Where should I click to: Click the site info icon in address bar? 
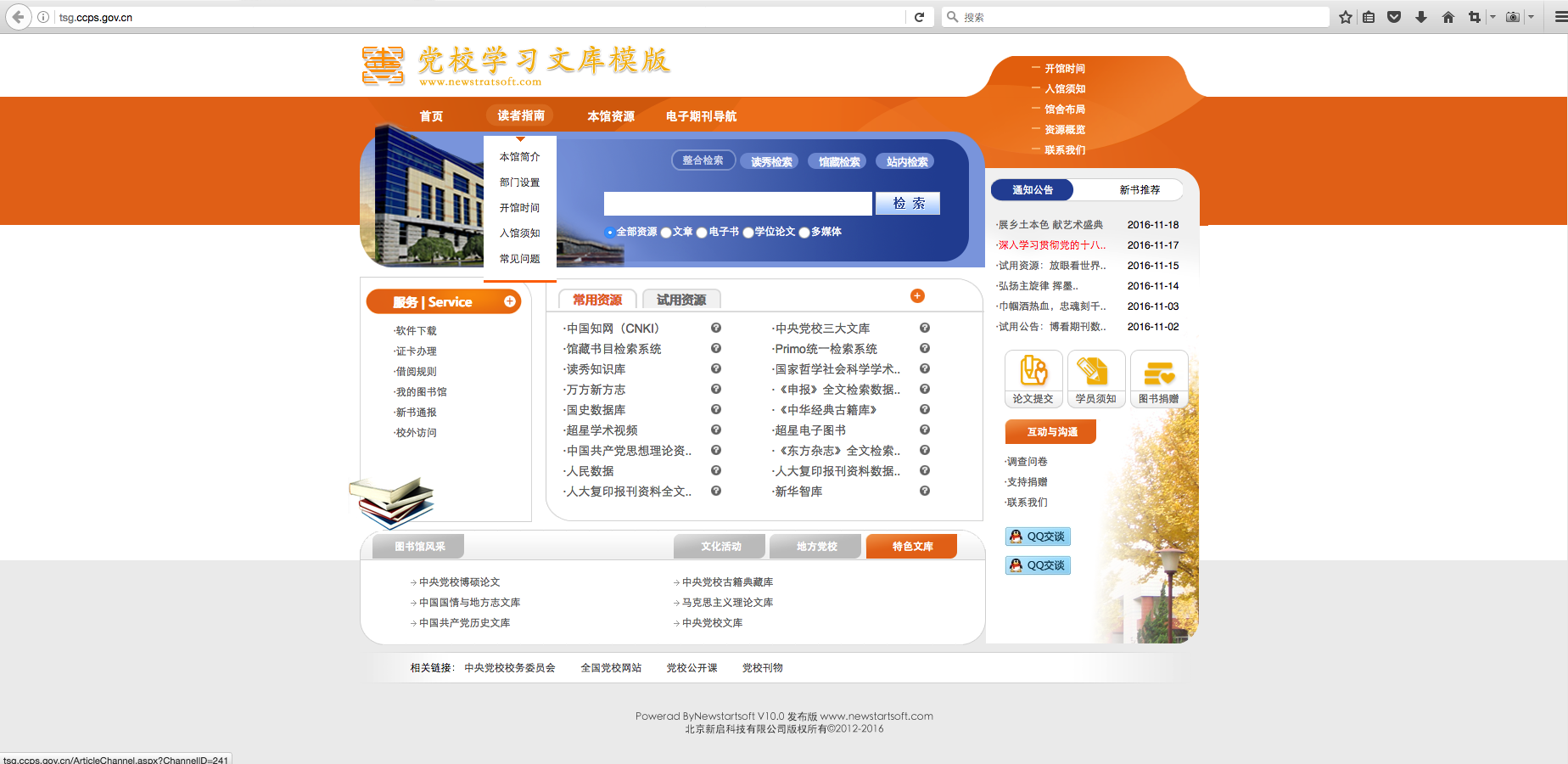tap(43, 17)
